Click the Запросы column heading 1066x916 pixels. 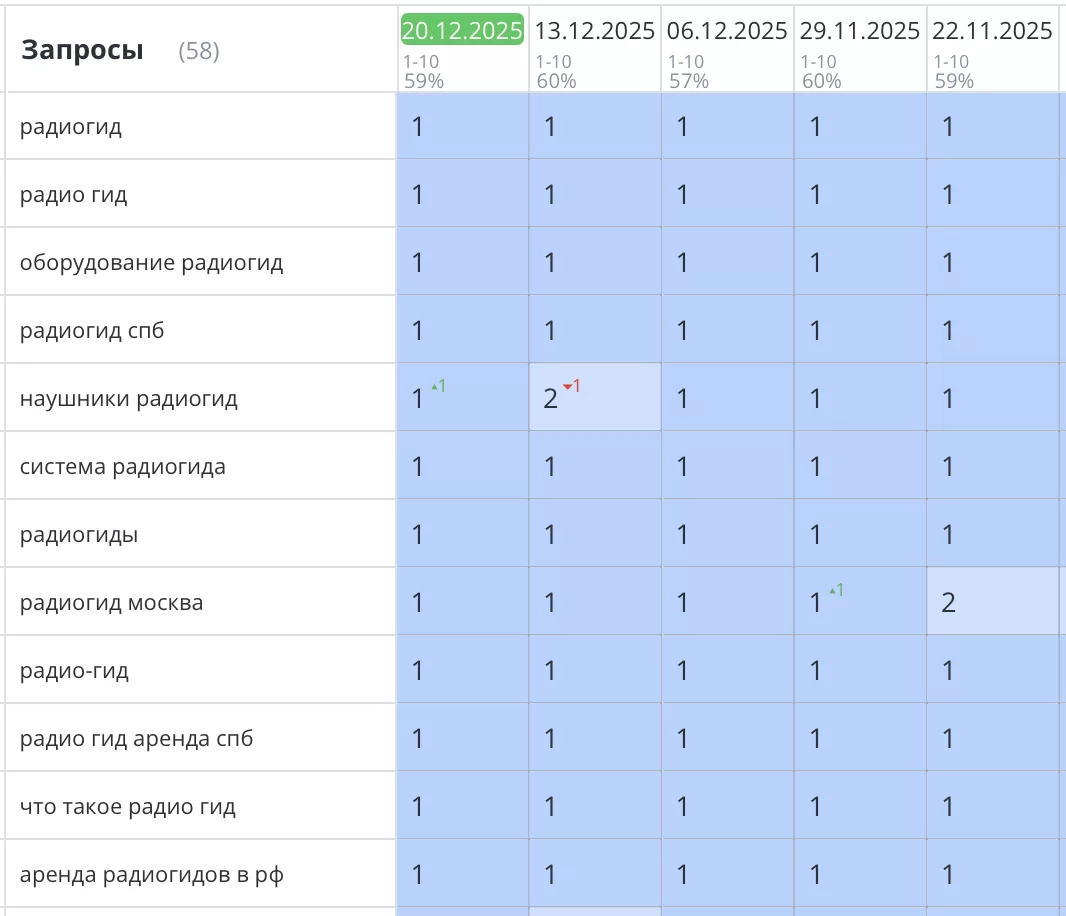coord(82,50)
